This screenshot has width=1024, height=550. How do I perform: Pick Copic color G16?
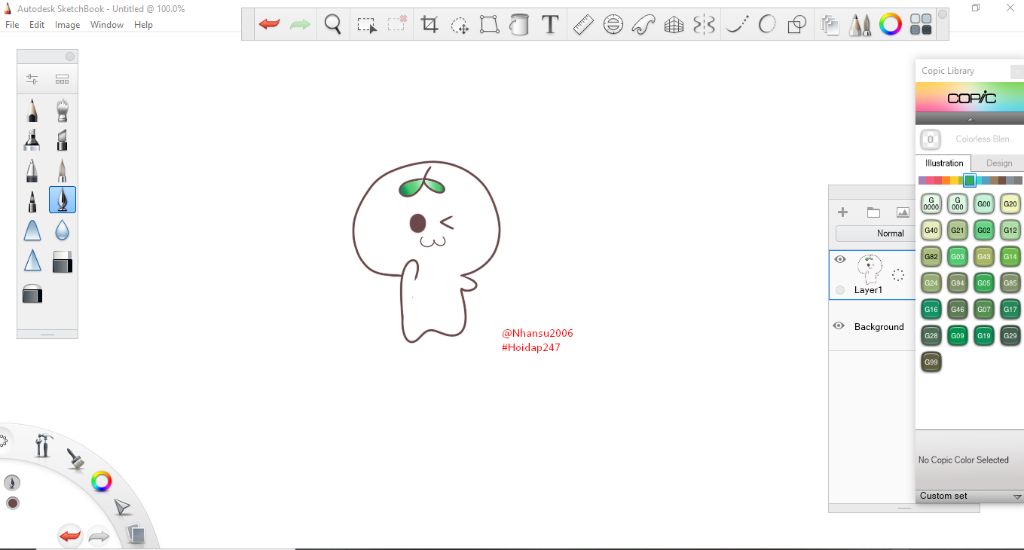931,309
